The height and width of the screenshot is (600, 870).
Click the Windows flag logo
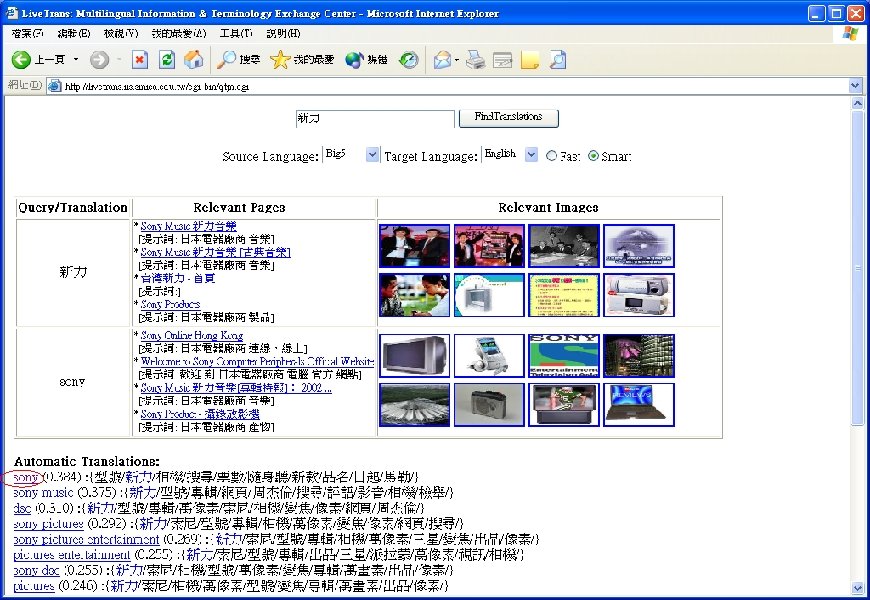[850, 33]
